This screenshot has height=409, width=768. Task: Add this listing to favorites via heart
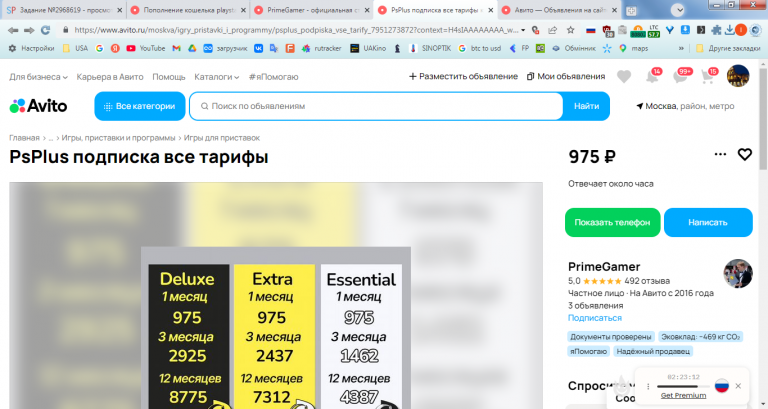pyautogui.click(x=744, y=155)
